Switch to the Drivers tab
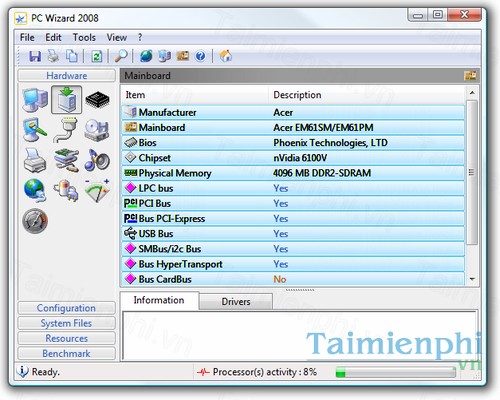This screenshot has width=500, height=400. tap(236, 302)
